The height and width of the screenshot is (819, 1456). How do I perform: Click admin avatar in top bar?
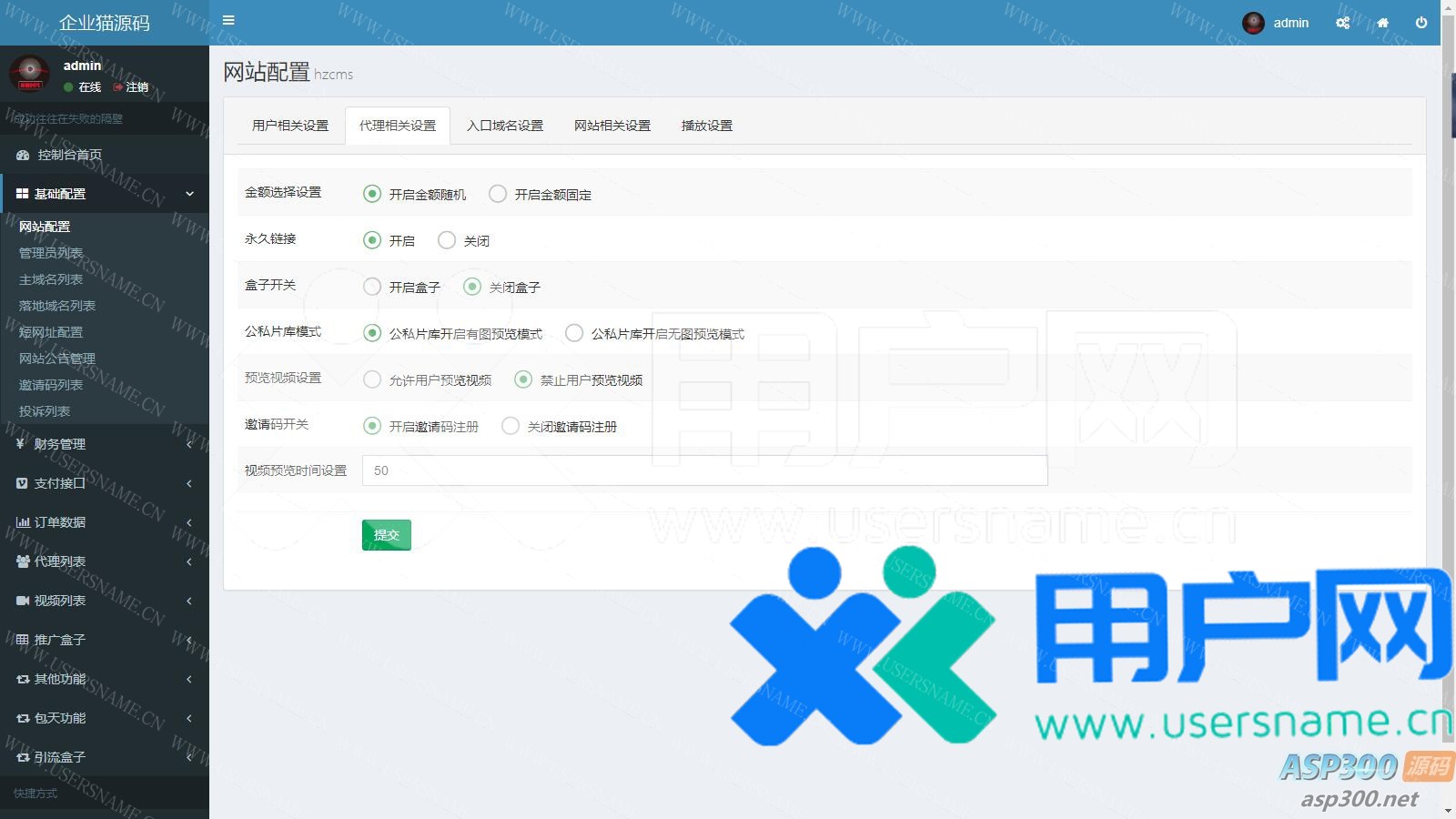click(x=1253, y=23)
